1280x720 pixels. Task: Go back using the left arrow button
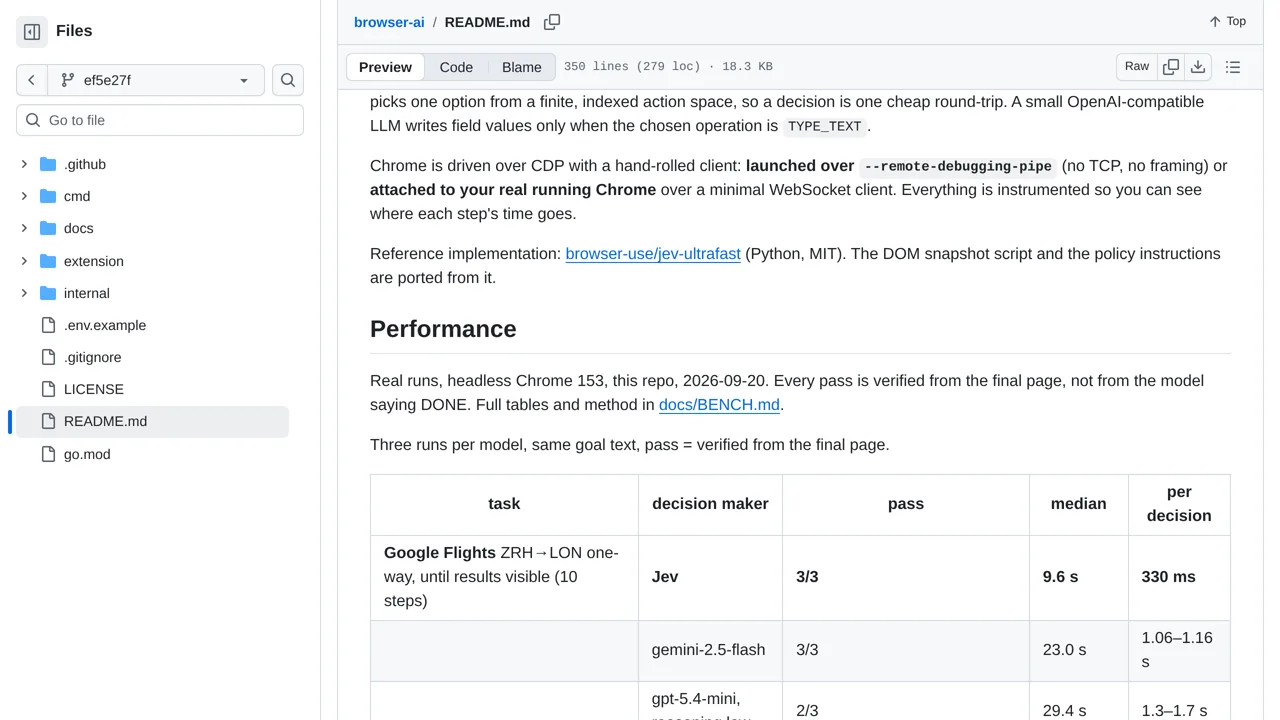[x=32, y=80]
